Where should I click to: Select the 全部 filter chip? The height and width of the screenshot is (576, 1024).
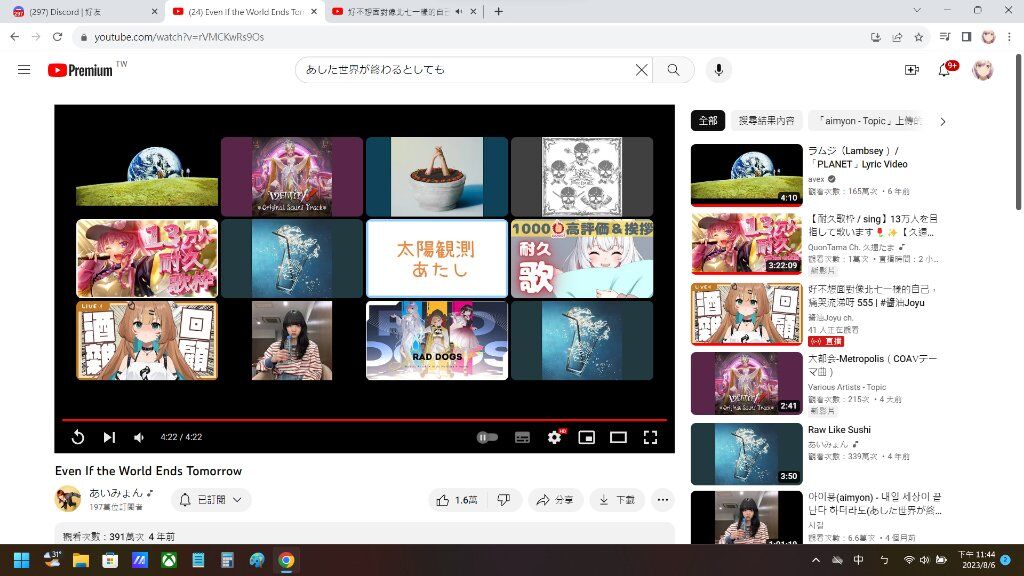tap(708, 121)
